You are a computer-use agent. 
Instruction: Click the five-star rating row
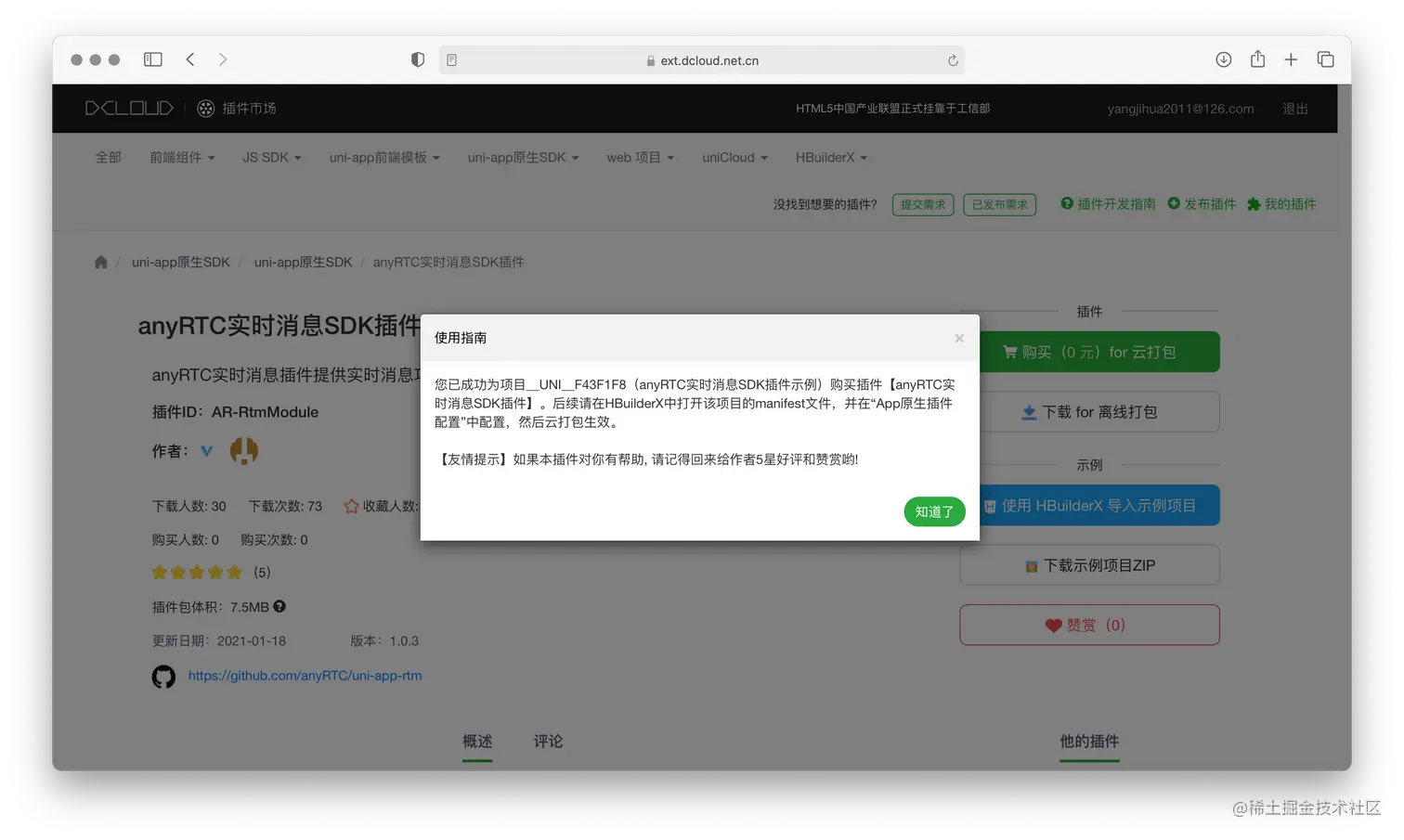pos(197,572)
